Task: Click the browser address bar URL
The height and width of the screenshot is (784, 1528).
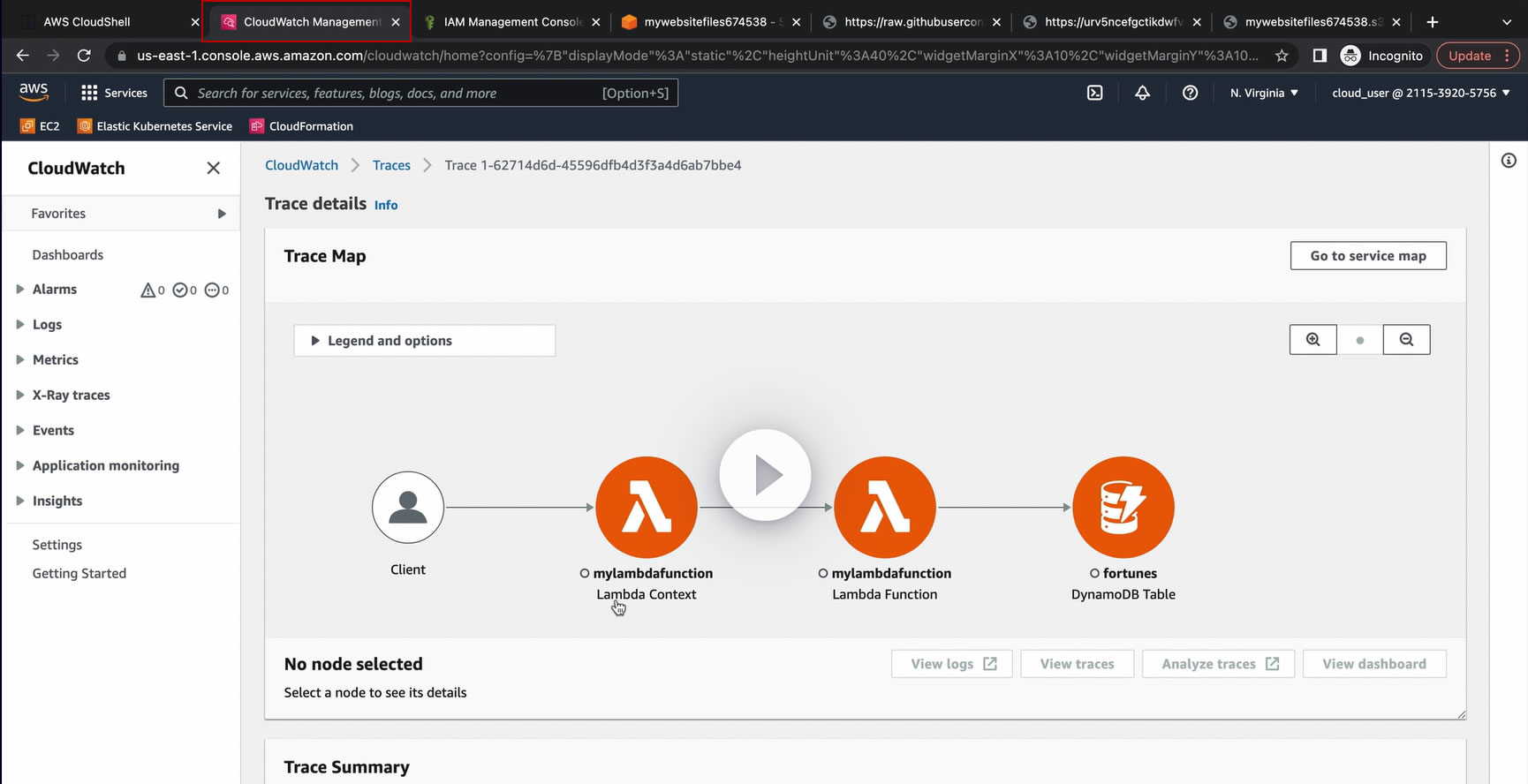Action: point(698,56)
